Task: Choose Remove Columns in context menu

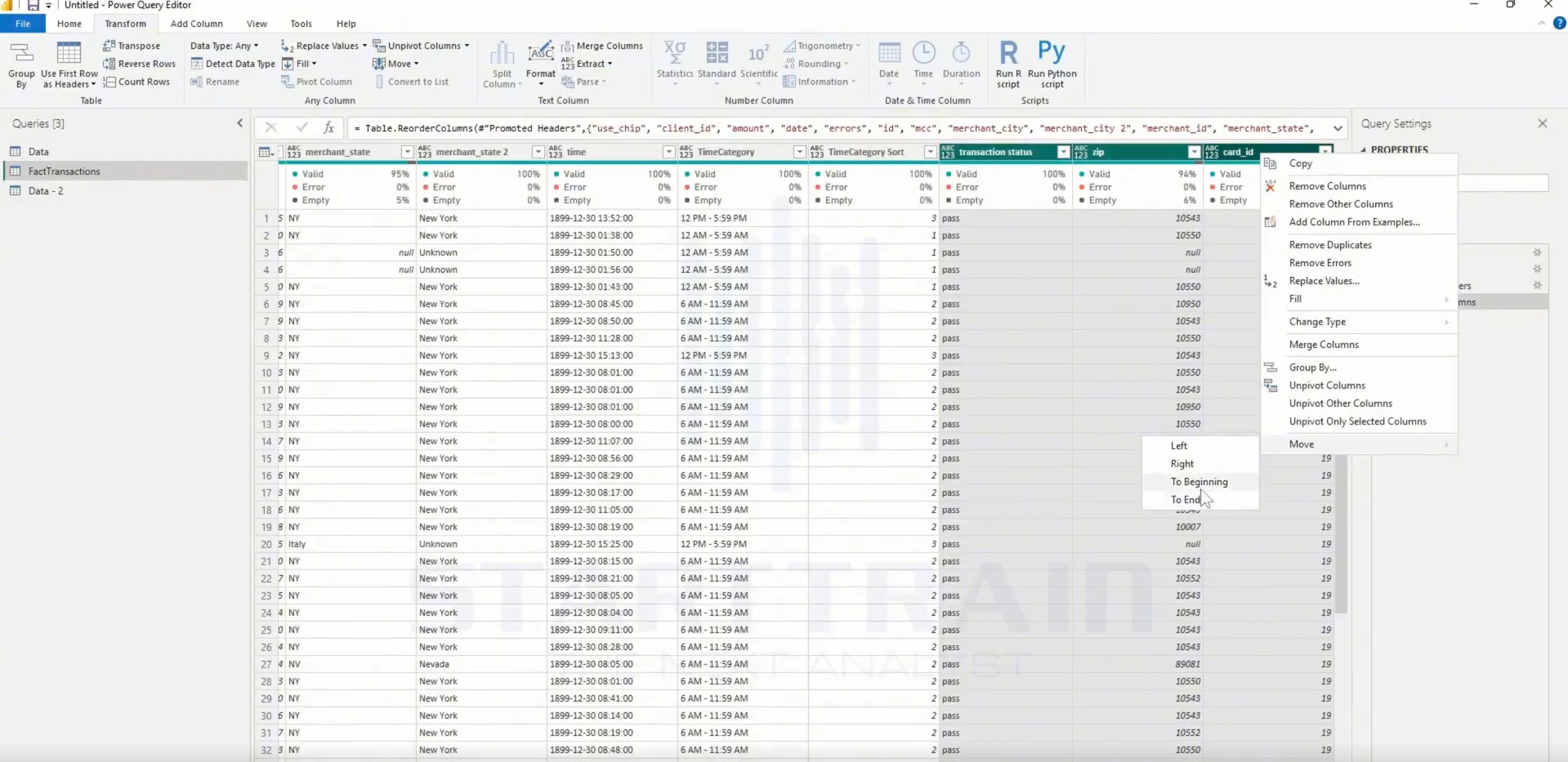Action: [1360, 186]
